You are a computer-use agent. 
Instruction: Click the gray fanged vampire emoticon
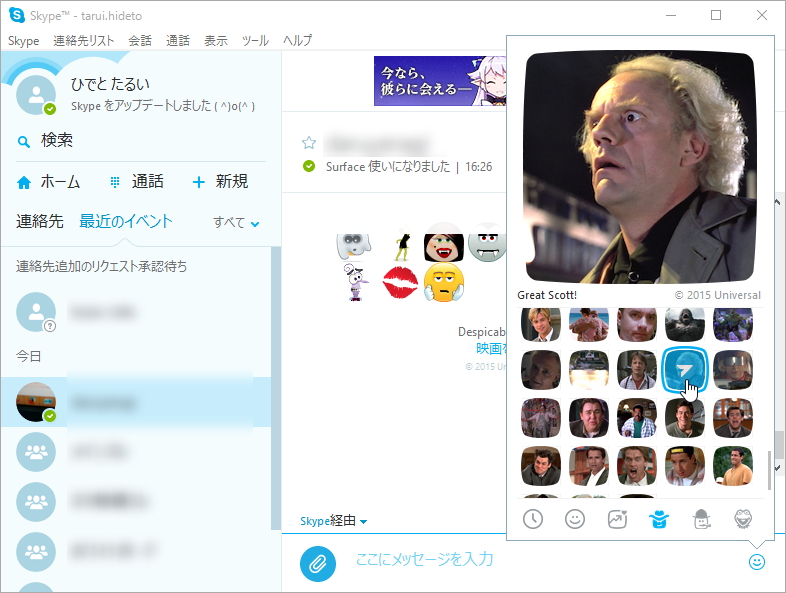click(x=487, y=243)
